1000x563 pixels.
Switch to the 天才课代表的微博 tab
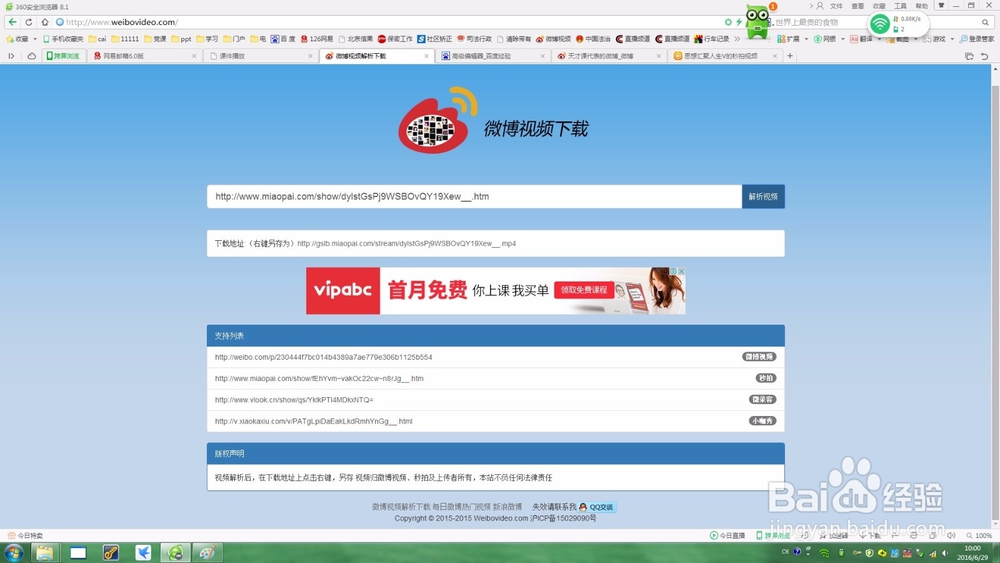click(x=608, y=56)
